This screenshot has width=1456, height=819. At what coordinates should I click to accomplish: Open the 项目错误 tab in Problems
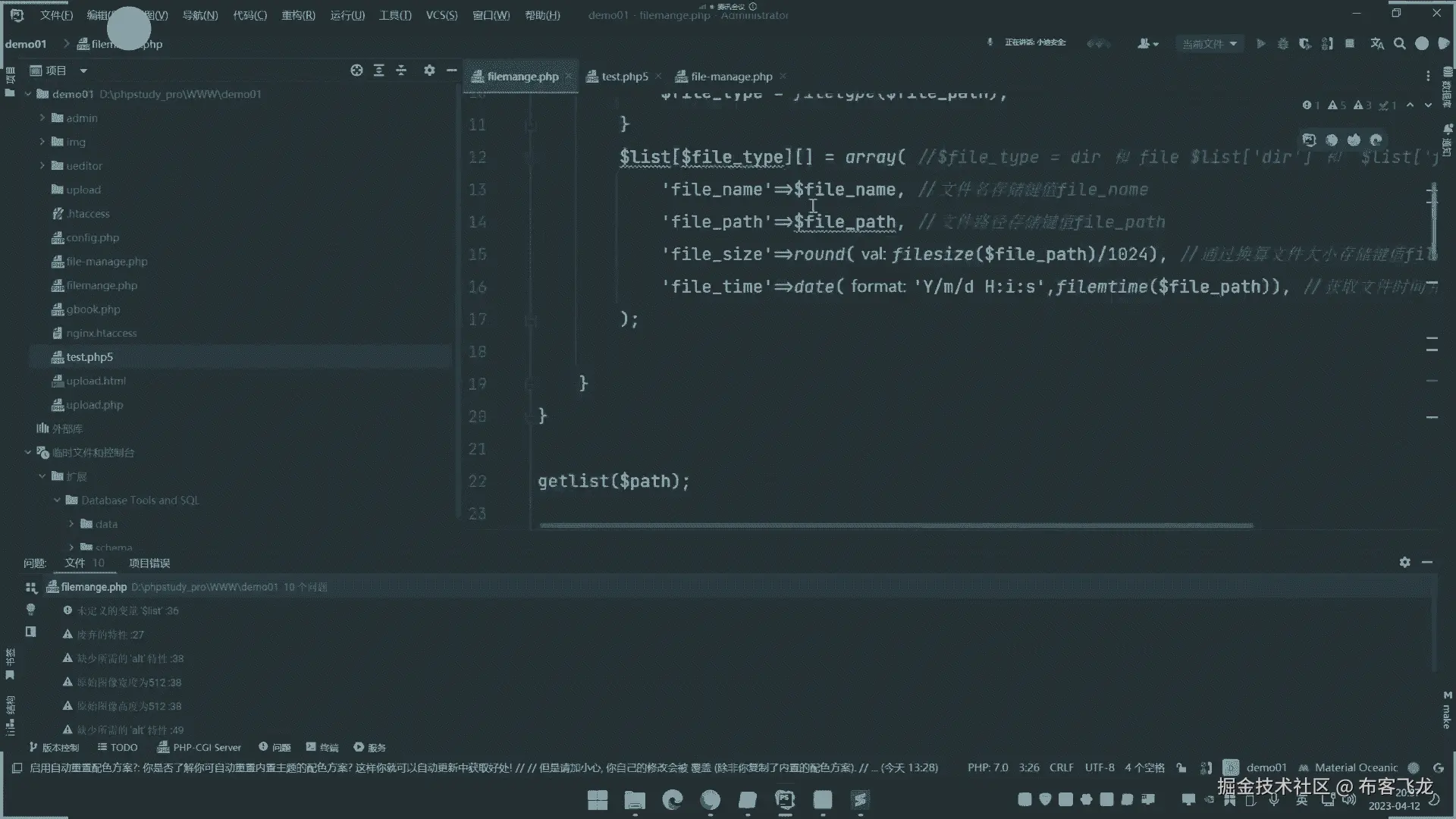pos(149,563)
